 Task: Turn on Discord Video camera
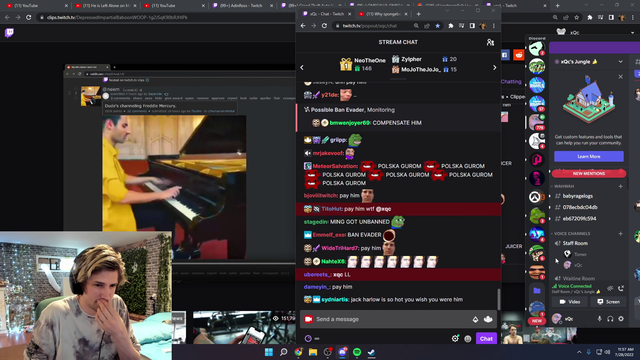coord(570,302)
